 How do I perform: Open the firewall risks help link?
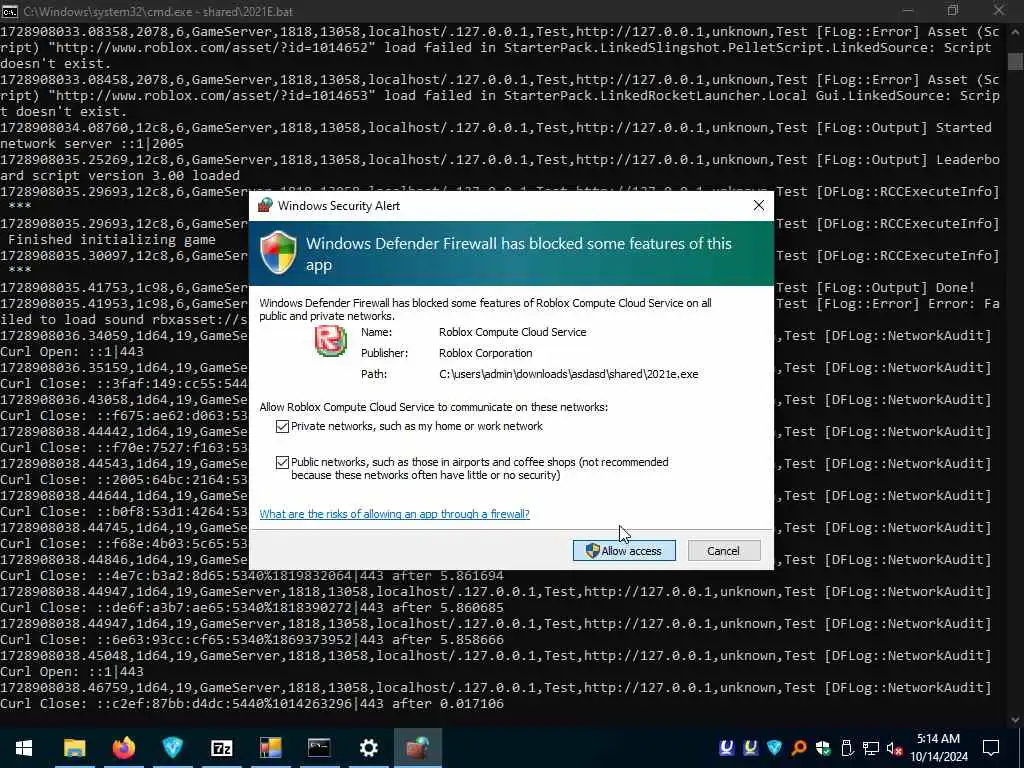[x=394, y=514]
